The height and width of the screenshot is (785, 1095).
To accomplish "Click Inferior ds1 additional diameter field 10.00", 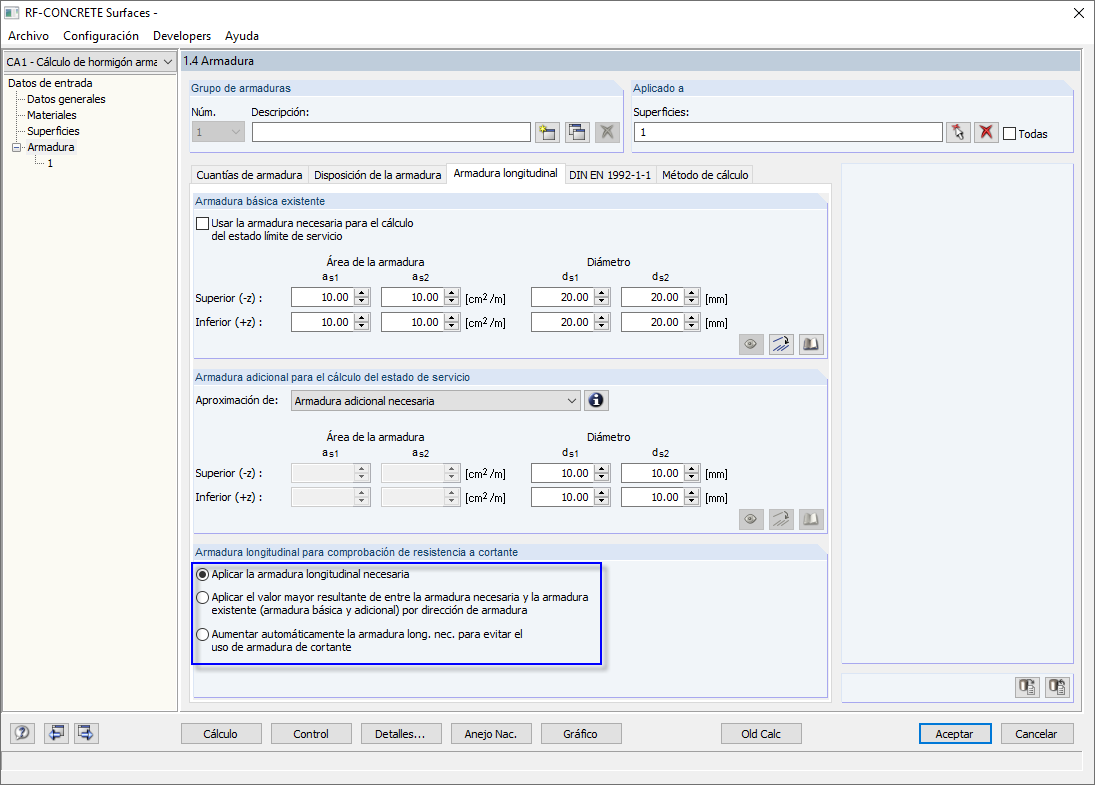I will (x=563, y=497).
